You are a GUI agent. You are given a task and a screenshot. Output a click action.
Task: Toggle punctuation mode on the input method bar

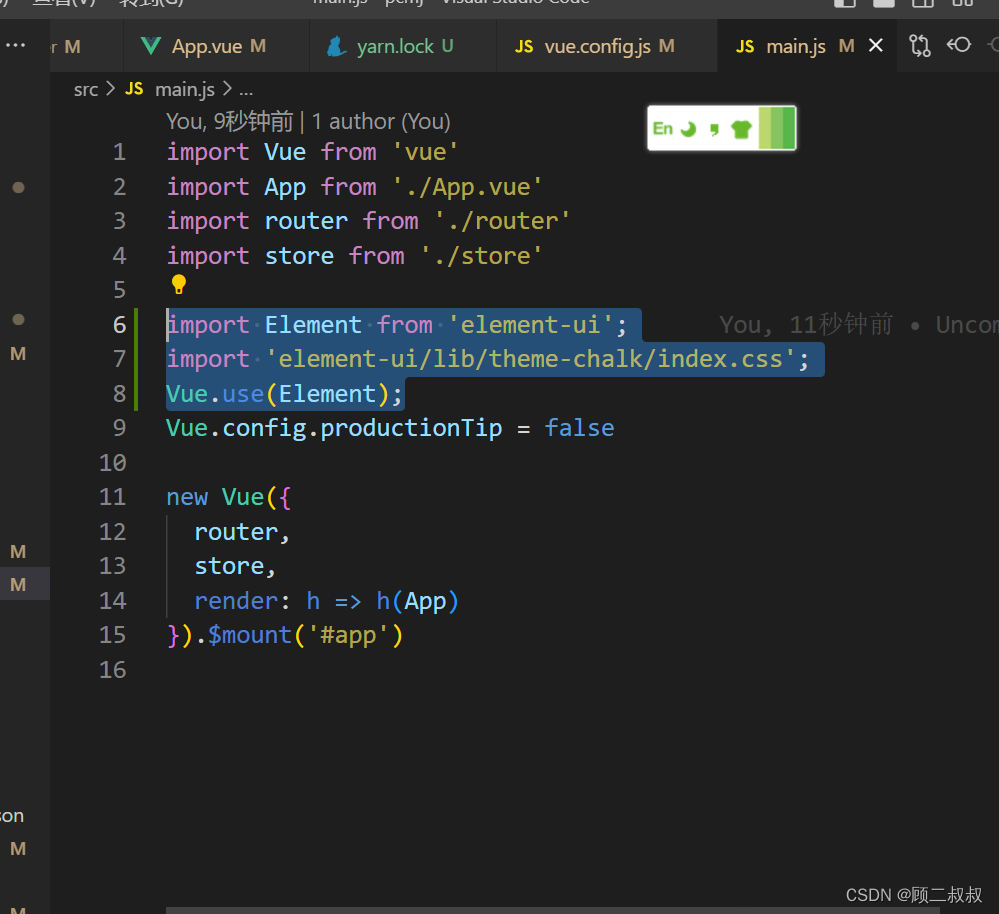pyautogui.click(x=715, y=128)
